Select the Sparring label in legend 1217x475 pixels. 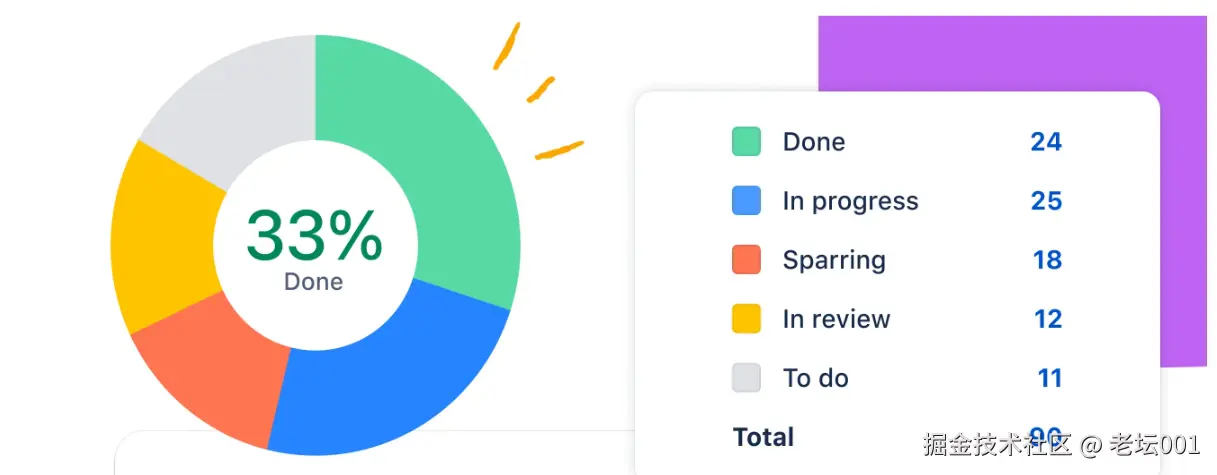[x=834, y=260]
